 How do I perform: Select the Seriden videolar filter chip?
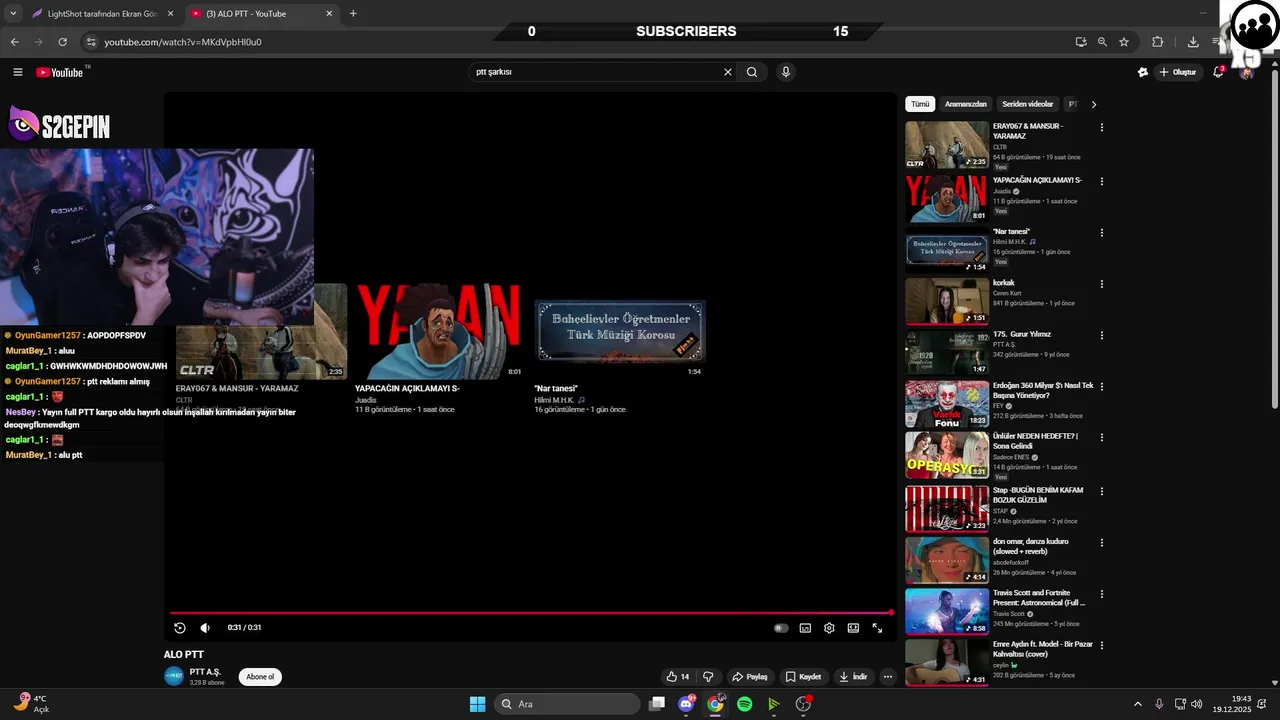1027,104
